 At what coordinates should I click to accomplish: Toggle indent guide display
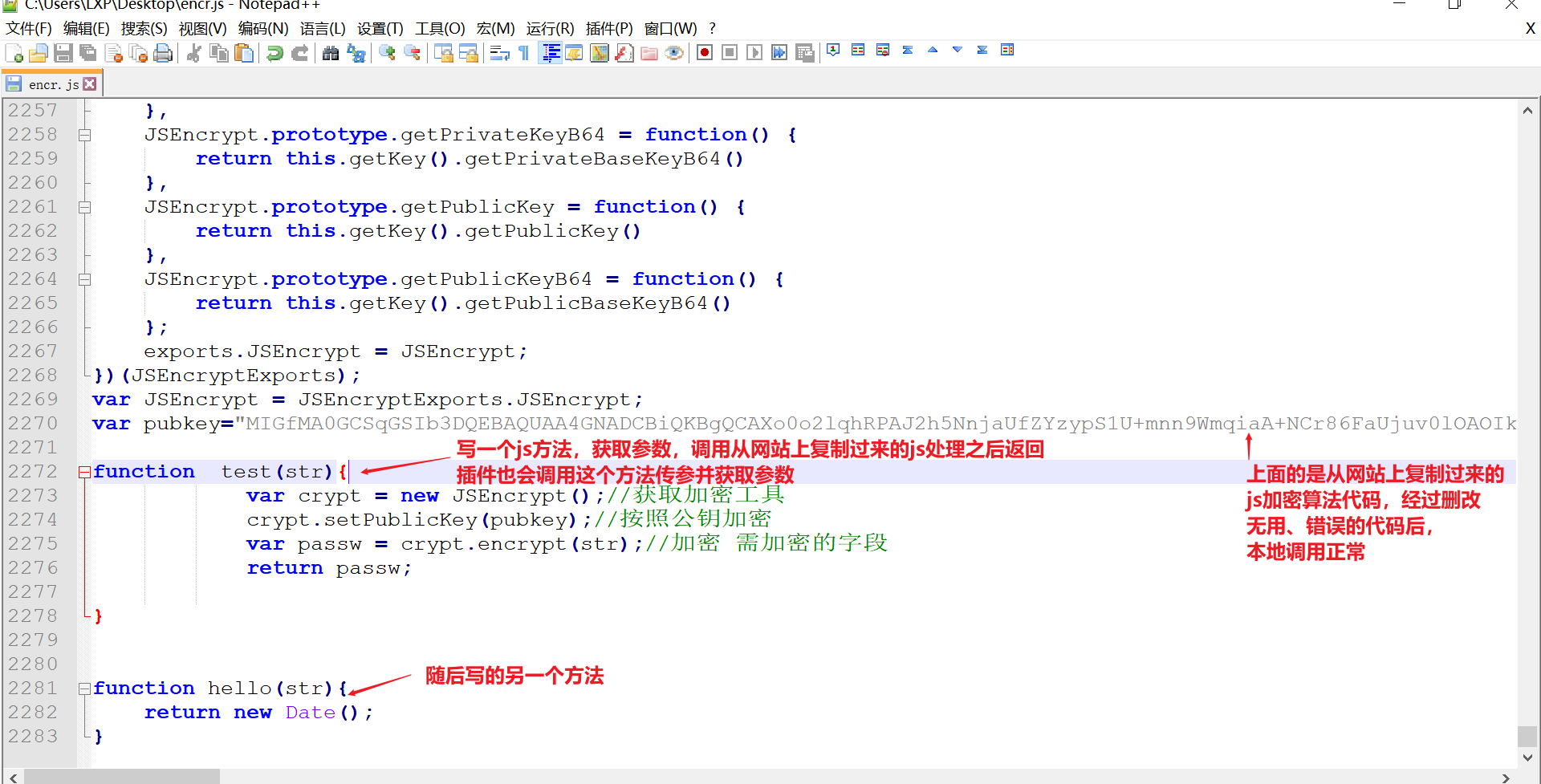coord(550,53)
